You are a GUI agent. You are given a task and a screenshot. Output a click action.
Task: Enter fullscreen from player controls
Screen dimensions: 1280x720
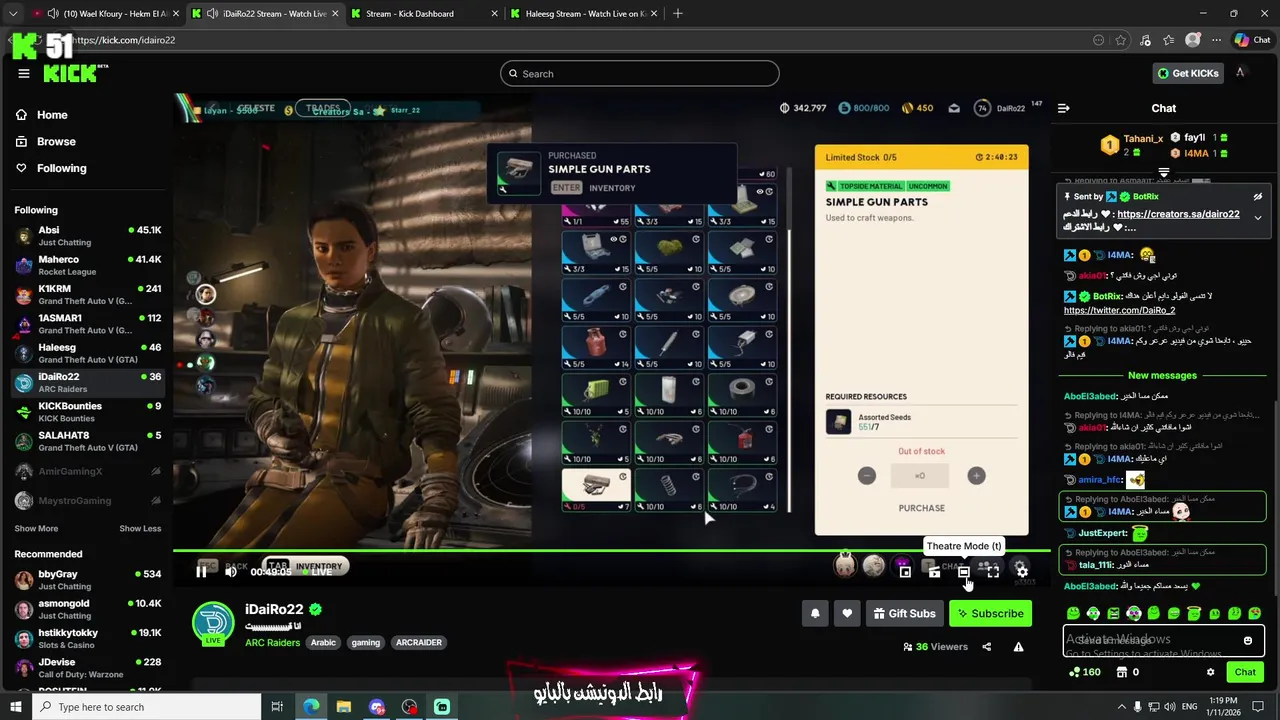992,571
